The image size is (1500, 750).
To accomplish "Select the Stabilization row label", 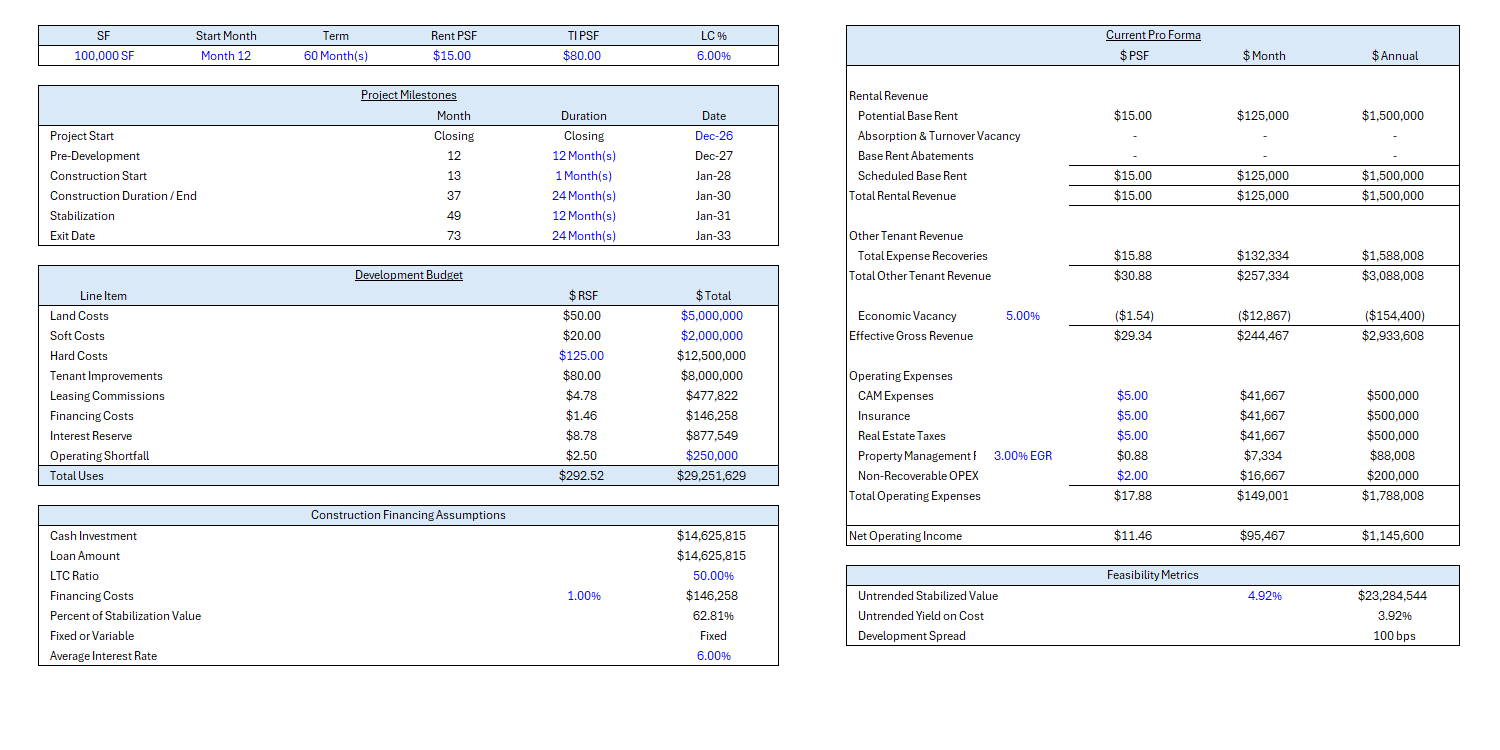I will point(82,216).
